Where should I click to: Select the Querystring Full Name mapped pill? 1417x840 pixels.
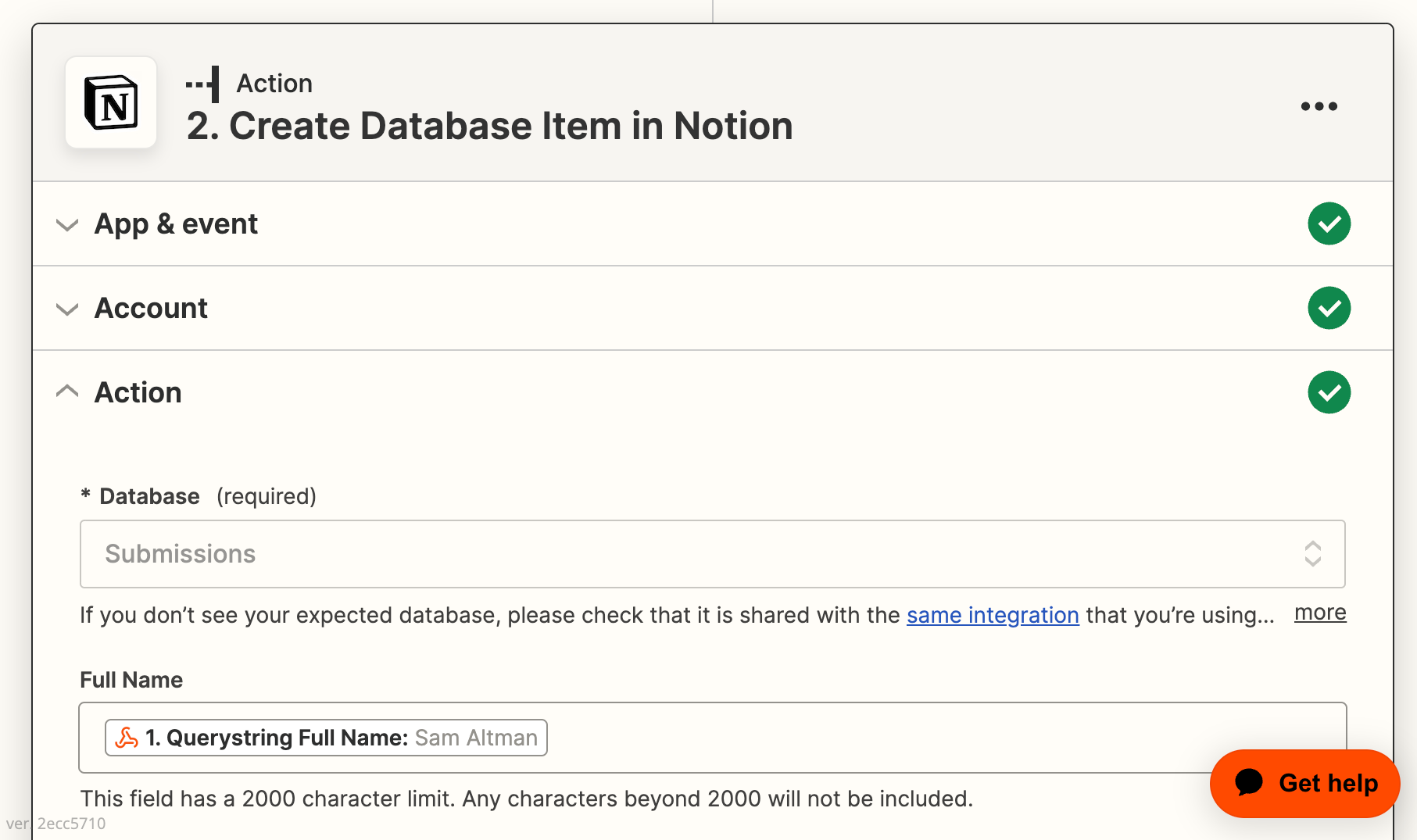pyautogui.click(x=326, y=737)
